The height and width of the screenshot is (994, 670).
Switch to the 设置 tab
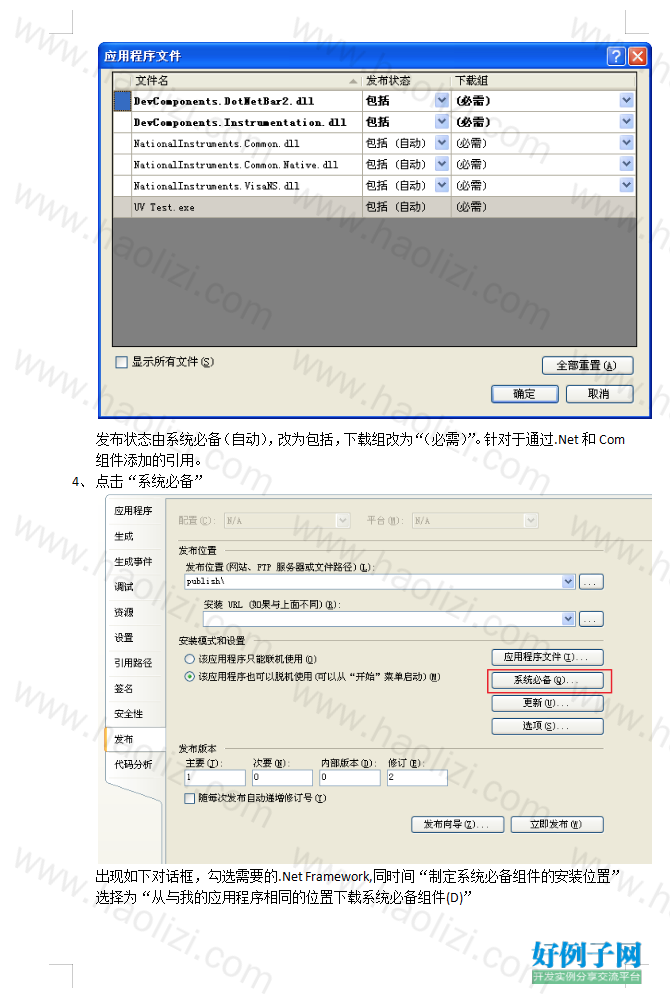point(133,637)
